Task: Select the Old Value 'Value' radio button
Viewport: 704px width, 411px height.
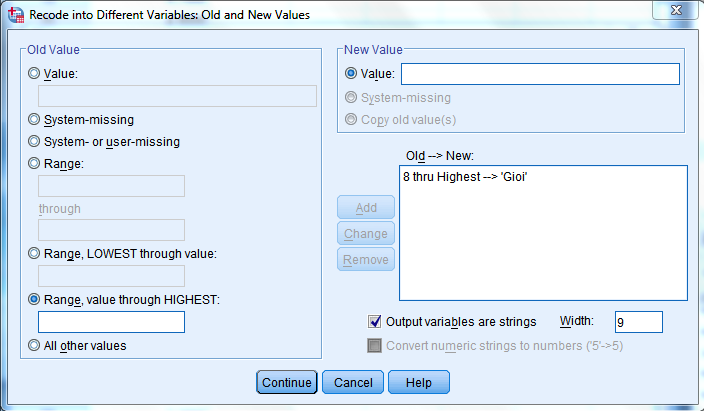Action: click(x=36, y=73)
